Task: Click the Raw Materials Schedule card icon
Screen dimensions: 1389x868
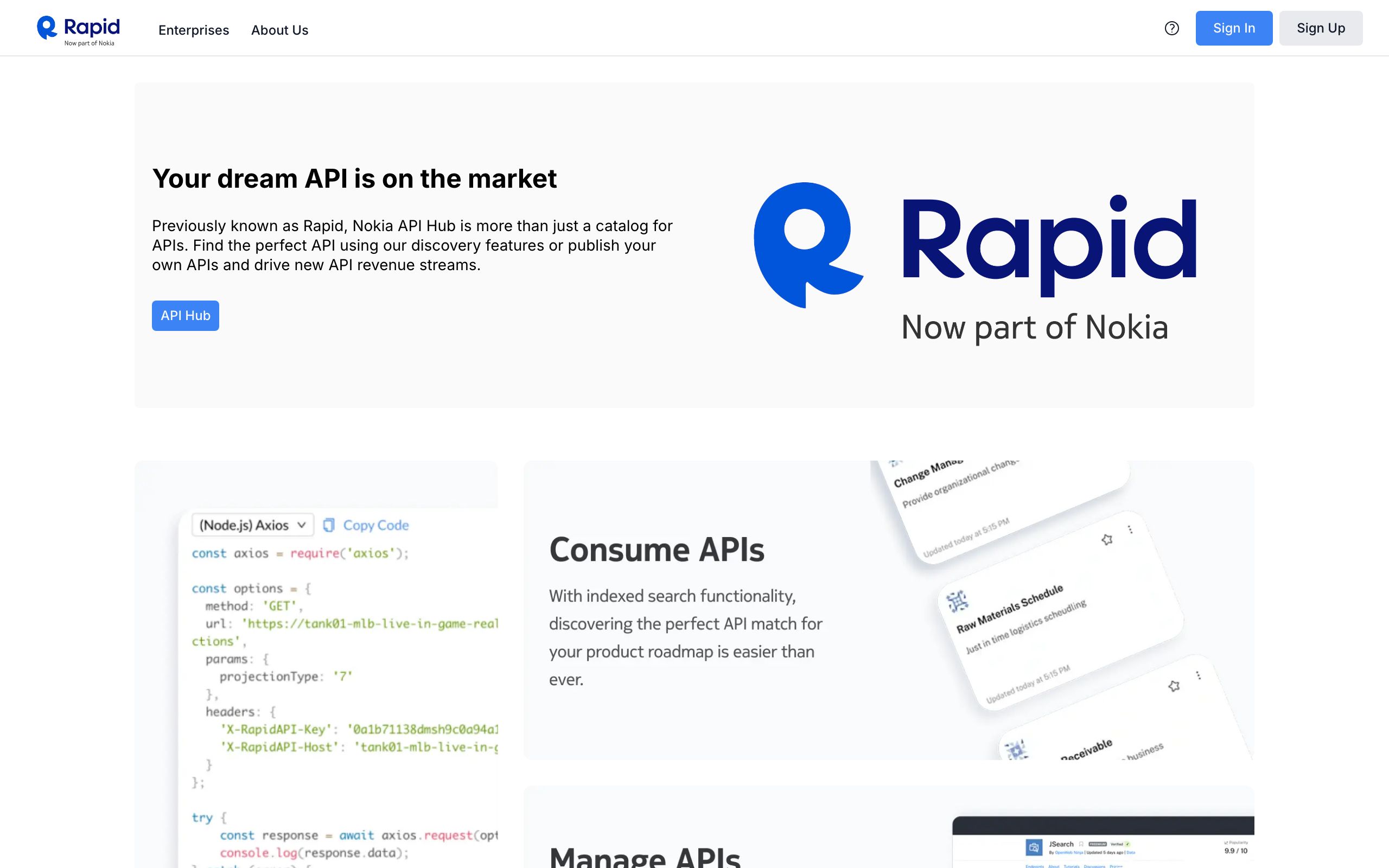Action: 957,602
